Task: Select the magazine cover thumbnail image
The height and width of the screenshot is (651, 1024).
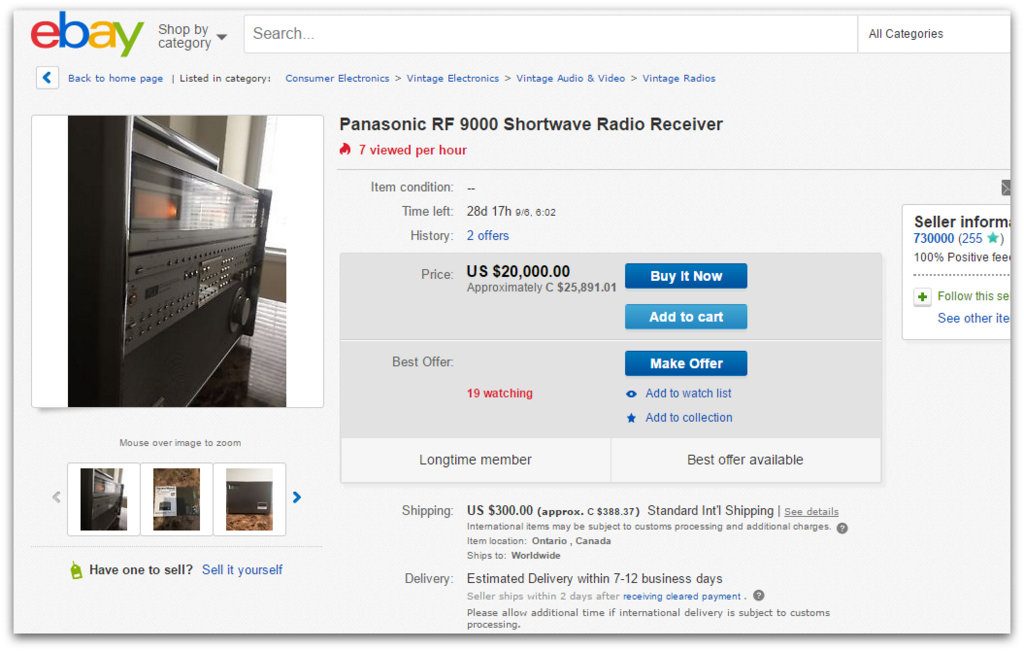Action: coord(176,500)
